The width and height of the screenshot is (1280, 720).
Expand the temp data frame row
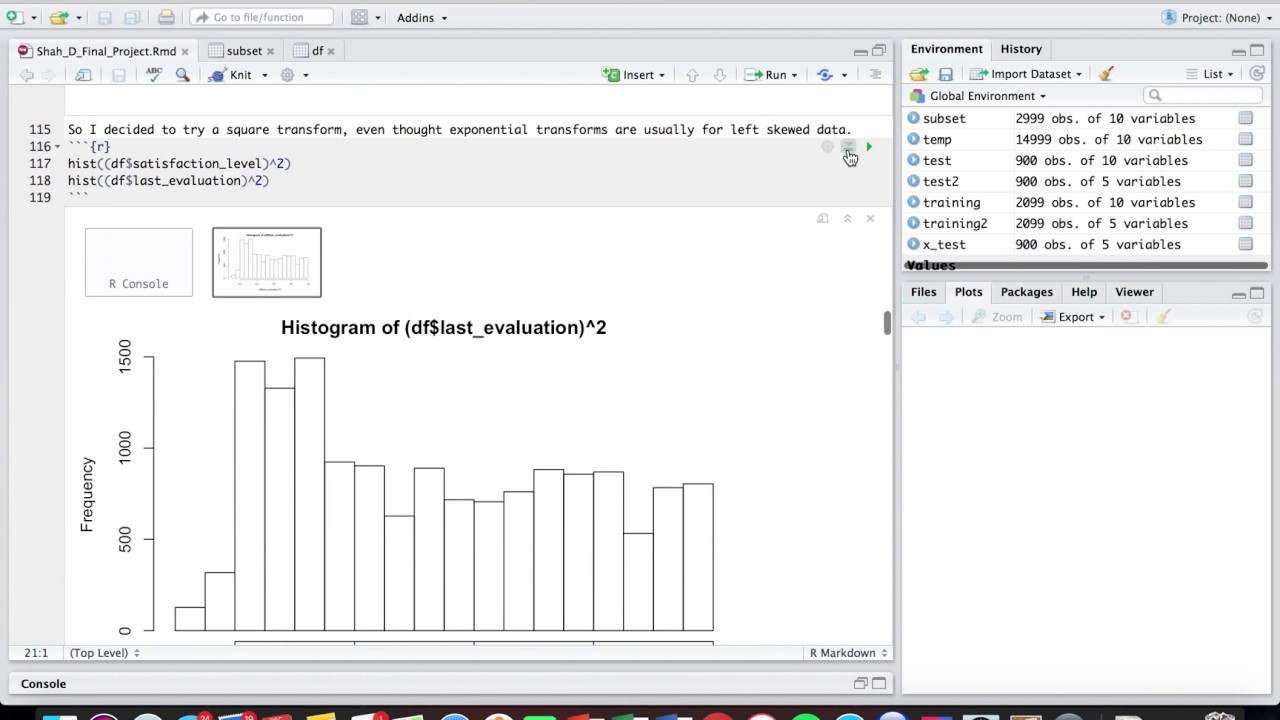coord(913,139)
